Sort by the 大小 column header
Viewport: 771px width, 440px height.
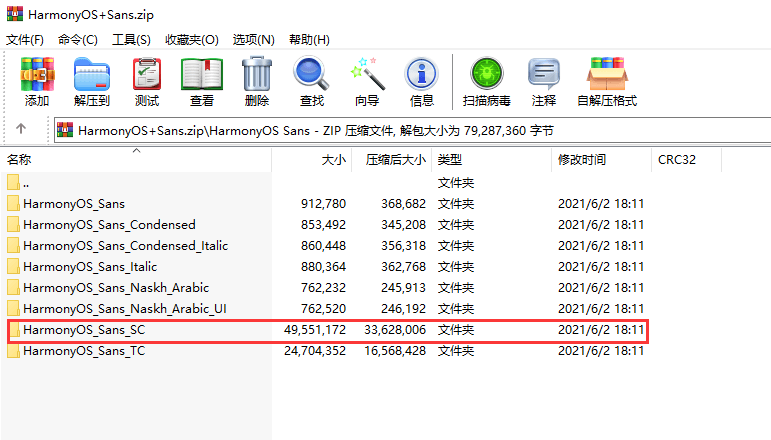(311, 160)
